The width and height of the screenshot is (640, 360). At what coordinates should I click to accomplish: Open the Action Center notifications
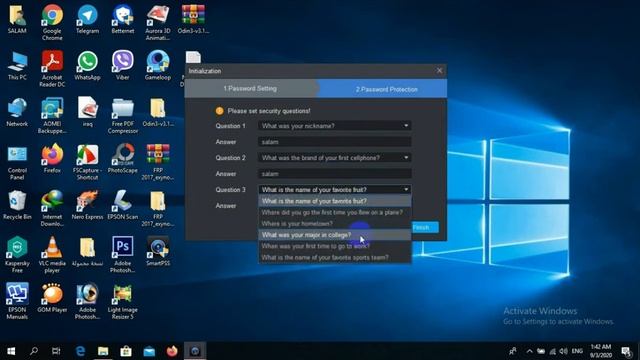pos(626,351)
